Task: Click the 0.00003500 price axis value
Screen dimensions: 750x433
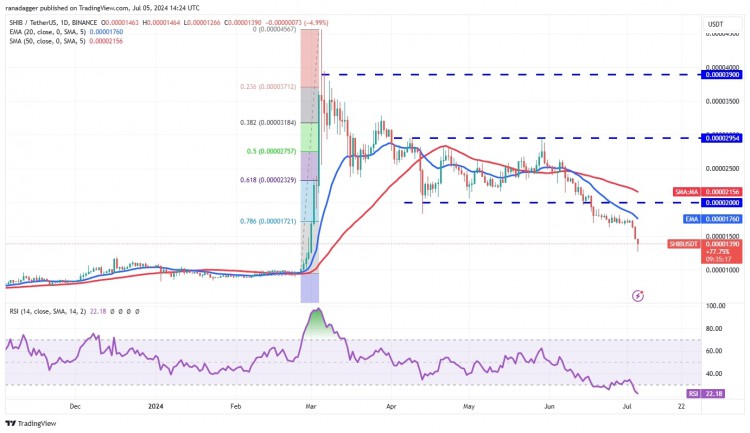Action: tap(722, 101)
